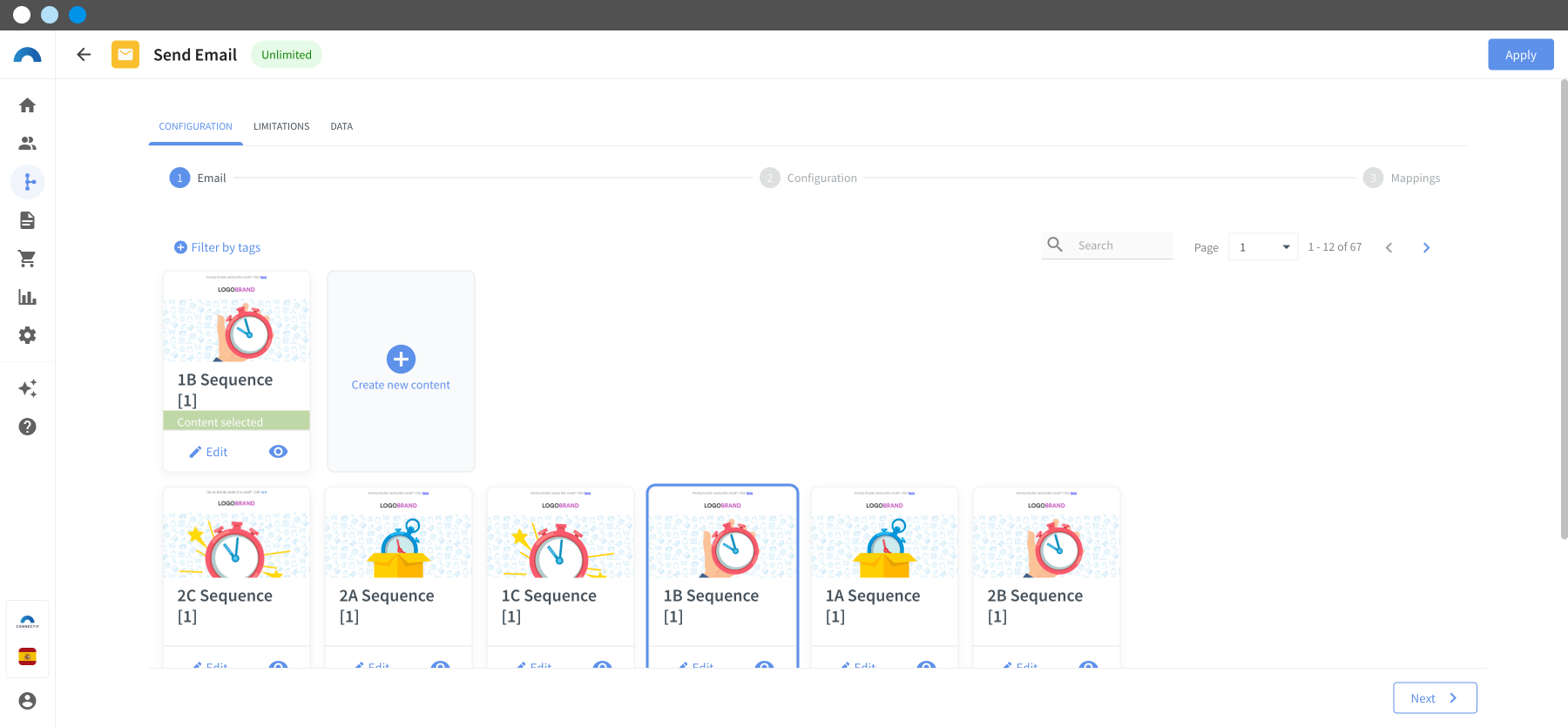1568x727 pixels.
Task: Click the 2C Sequence [1] title text
Action: [225, 606]
